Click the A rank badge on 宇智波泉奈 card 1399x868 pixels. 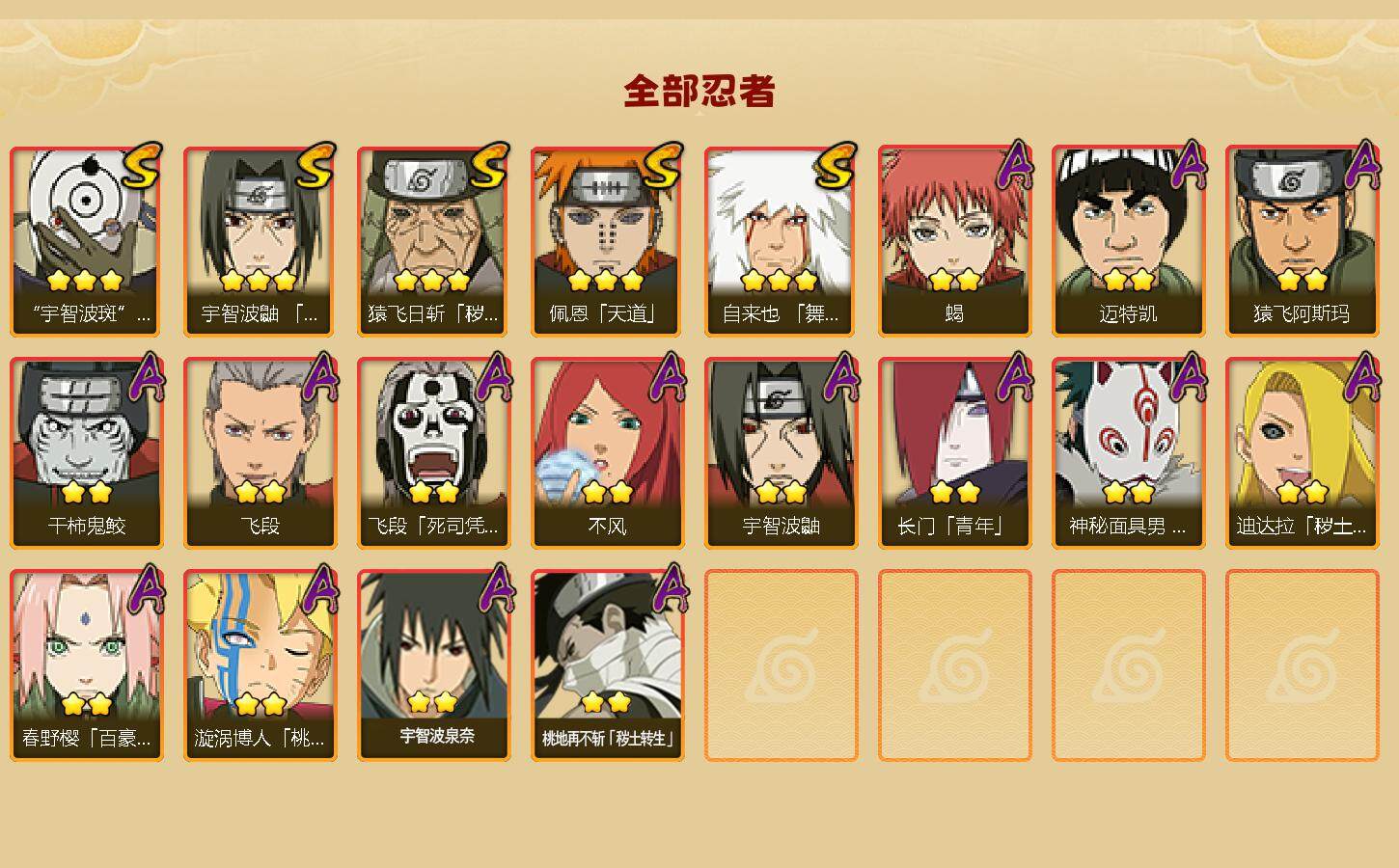pyautogui.click(x=494, y=589)
